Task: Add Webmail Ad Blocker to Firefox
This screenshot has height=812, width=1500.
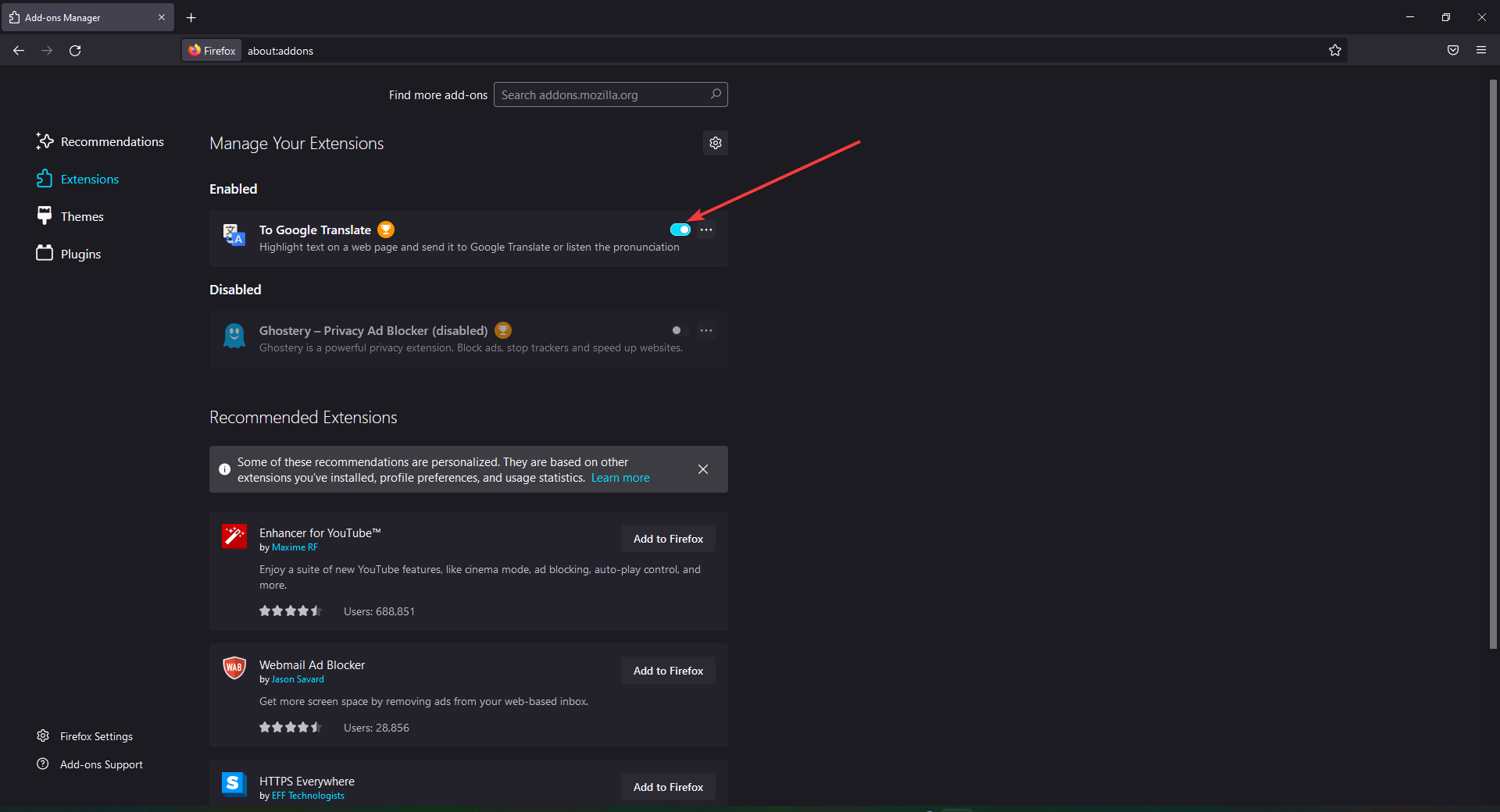Action: click(668, 671)
